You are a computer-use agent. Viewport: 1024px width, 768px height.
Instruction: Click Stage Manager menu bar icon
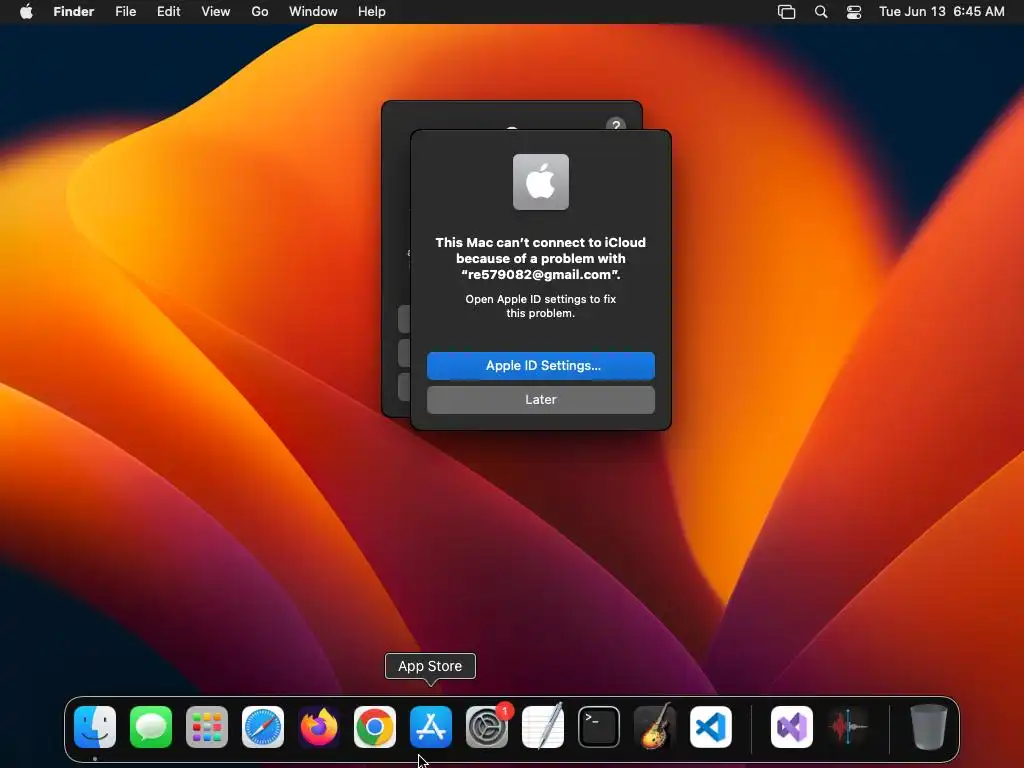[x=786, y=12]
